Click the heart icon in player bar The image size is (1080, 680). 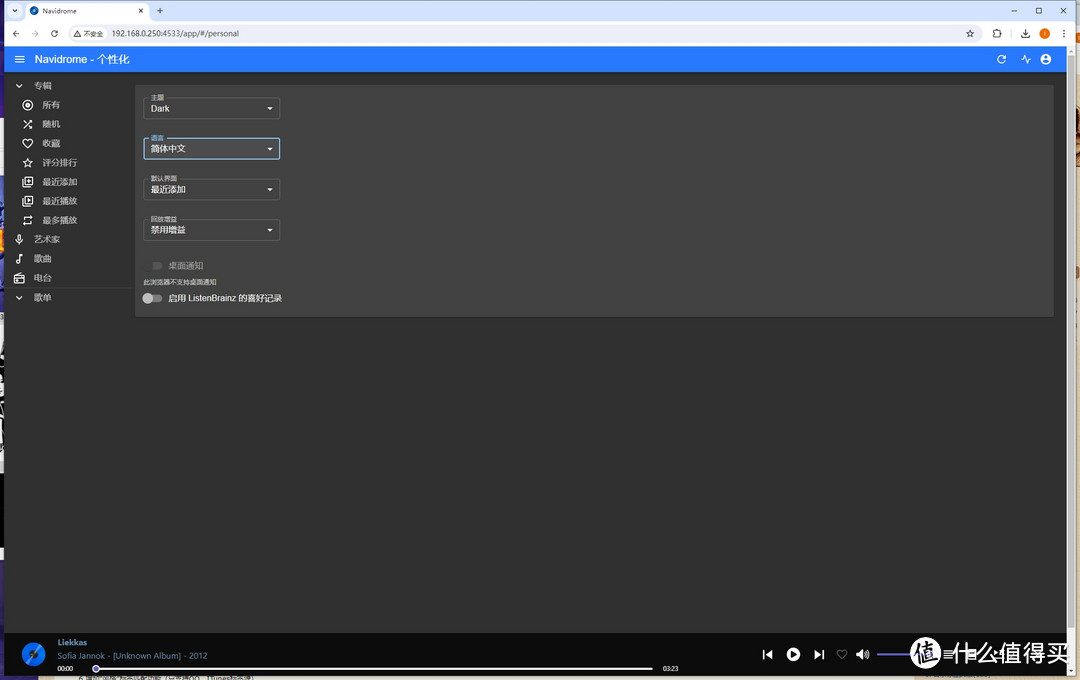coord(841,654)
